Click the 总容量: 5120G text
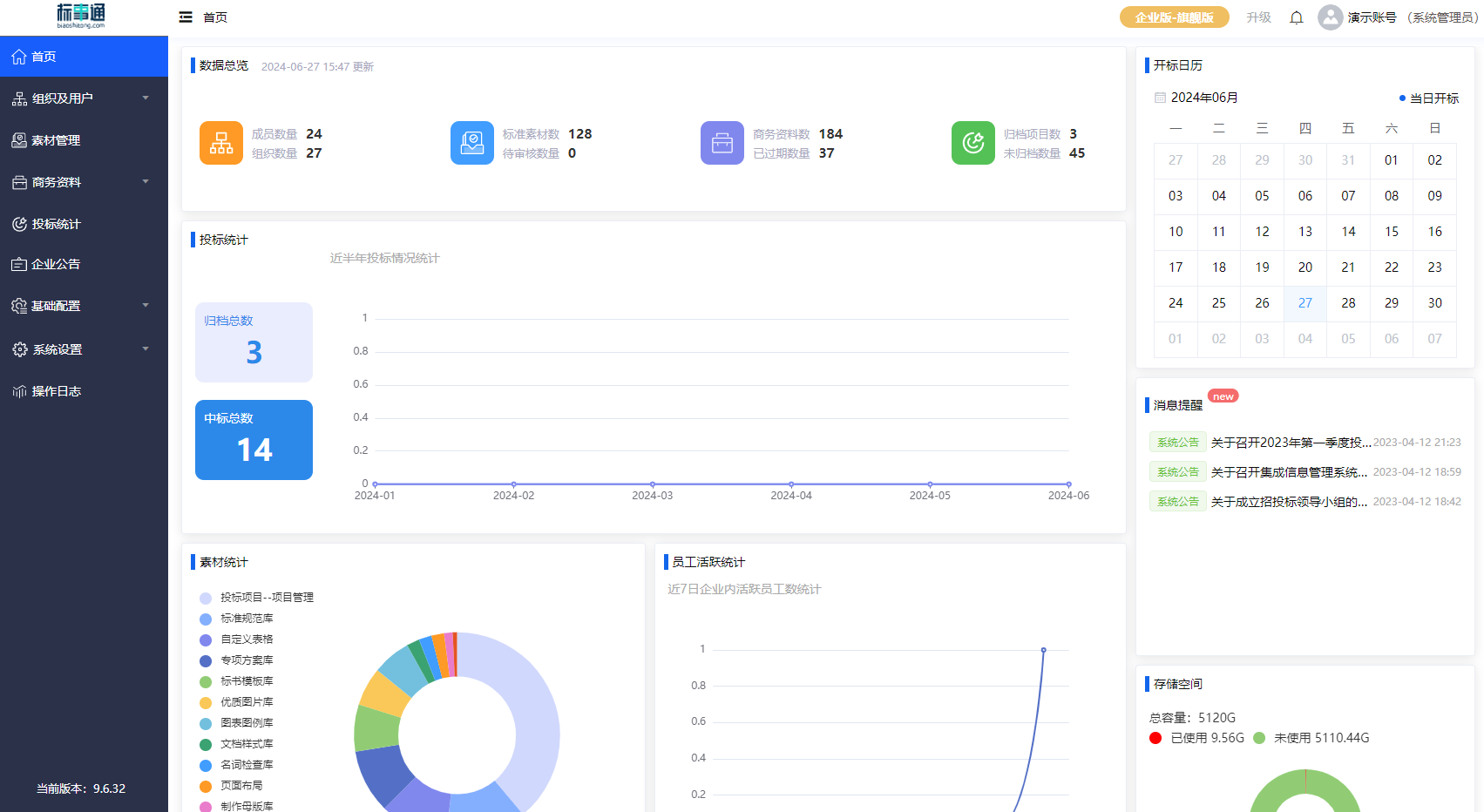The image size is (1484, 812). (x=1192, y=718)
